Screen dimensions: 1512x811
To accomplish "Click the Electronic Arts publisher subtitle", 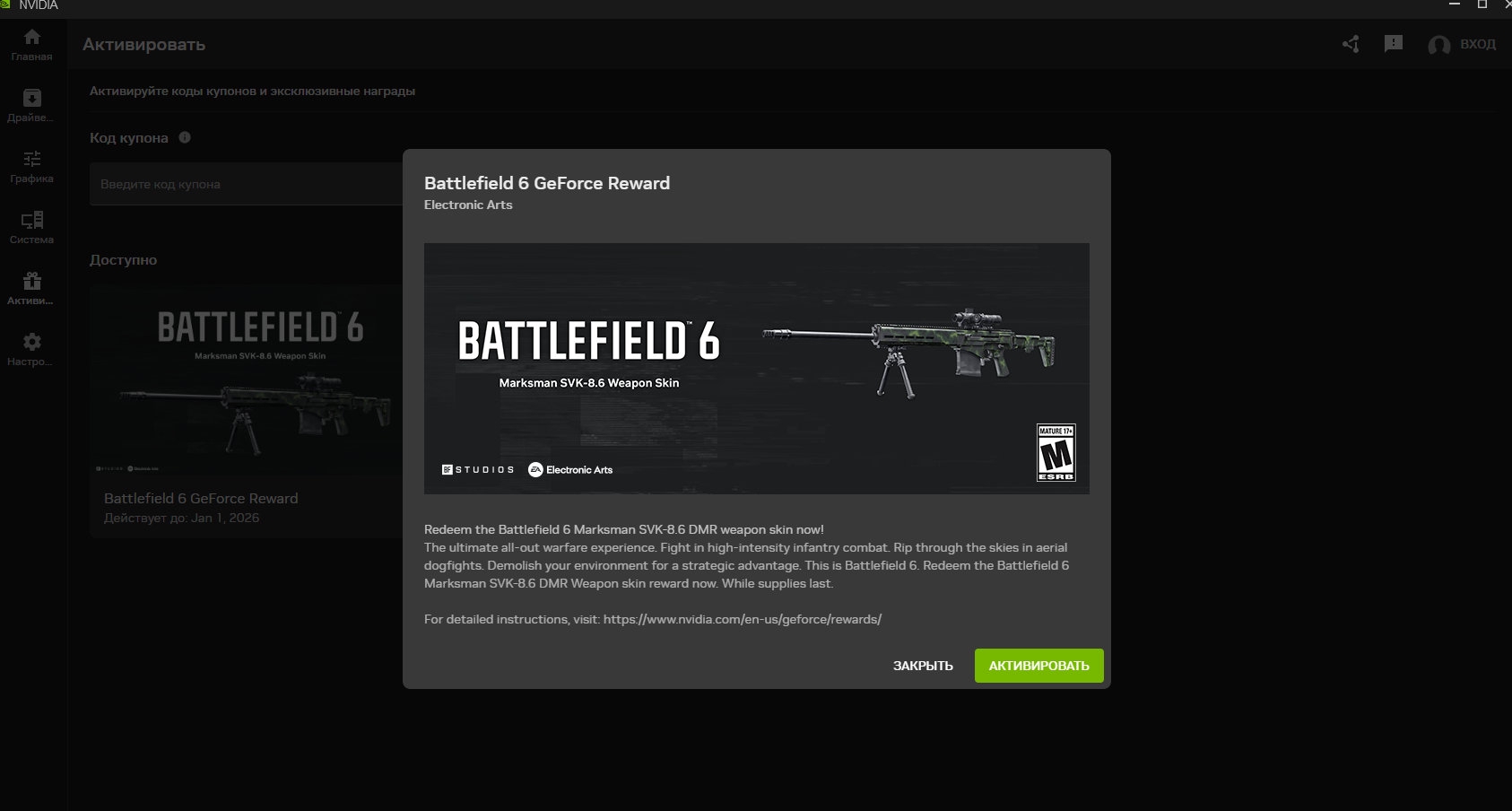I will [x=468, y=205].
